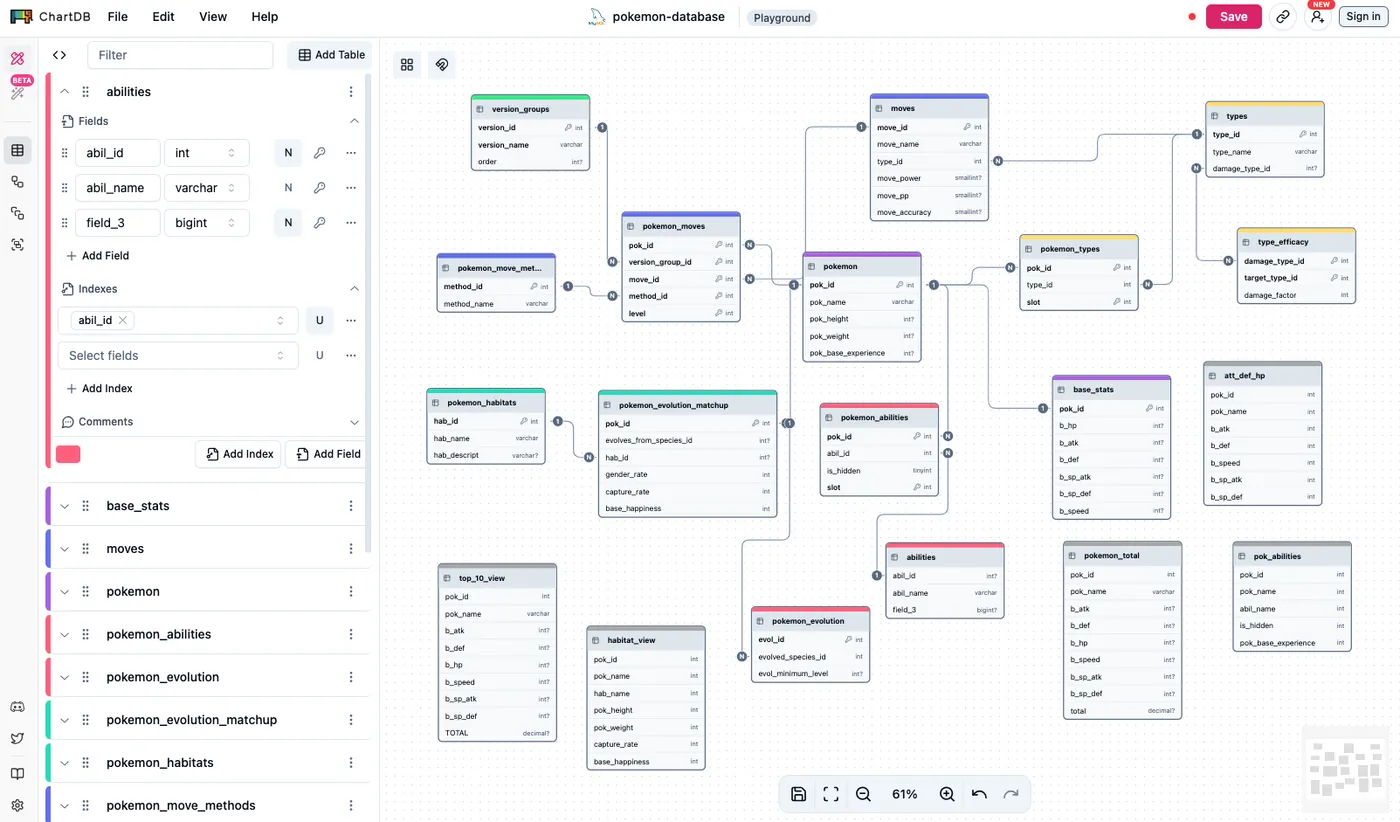1400x822 pixels.
Task: Click the share link icon beside Save
Action: click(x=1283, y=17)
